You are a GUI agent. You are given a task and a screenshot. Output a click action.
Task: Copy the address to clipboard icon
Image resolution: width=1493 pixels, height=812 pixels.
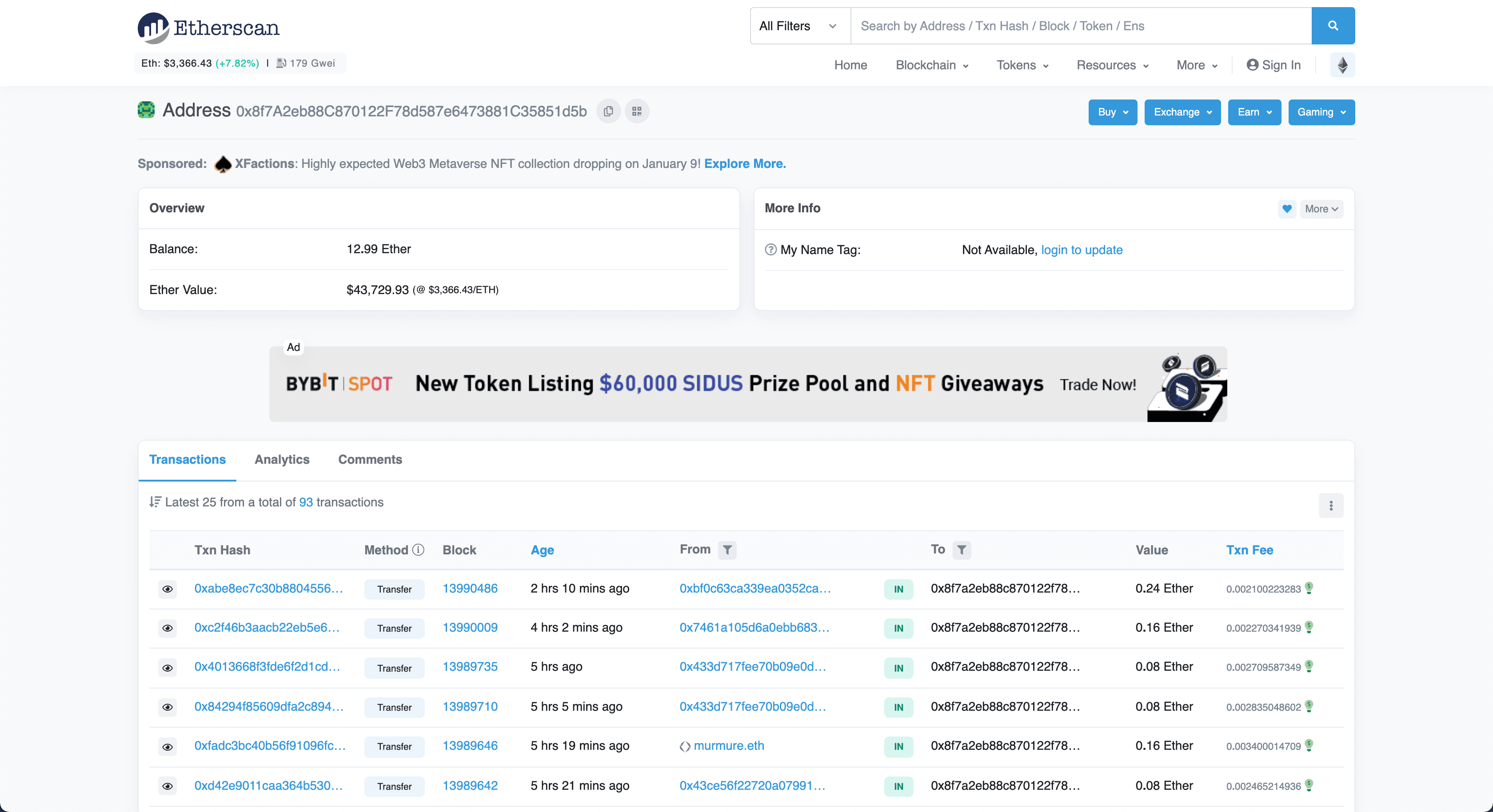(x=608, y=111)
